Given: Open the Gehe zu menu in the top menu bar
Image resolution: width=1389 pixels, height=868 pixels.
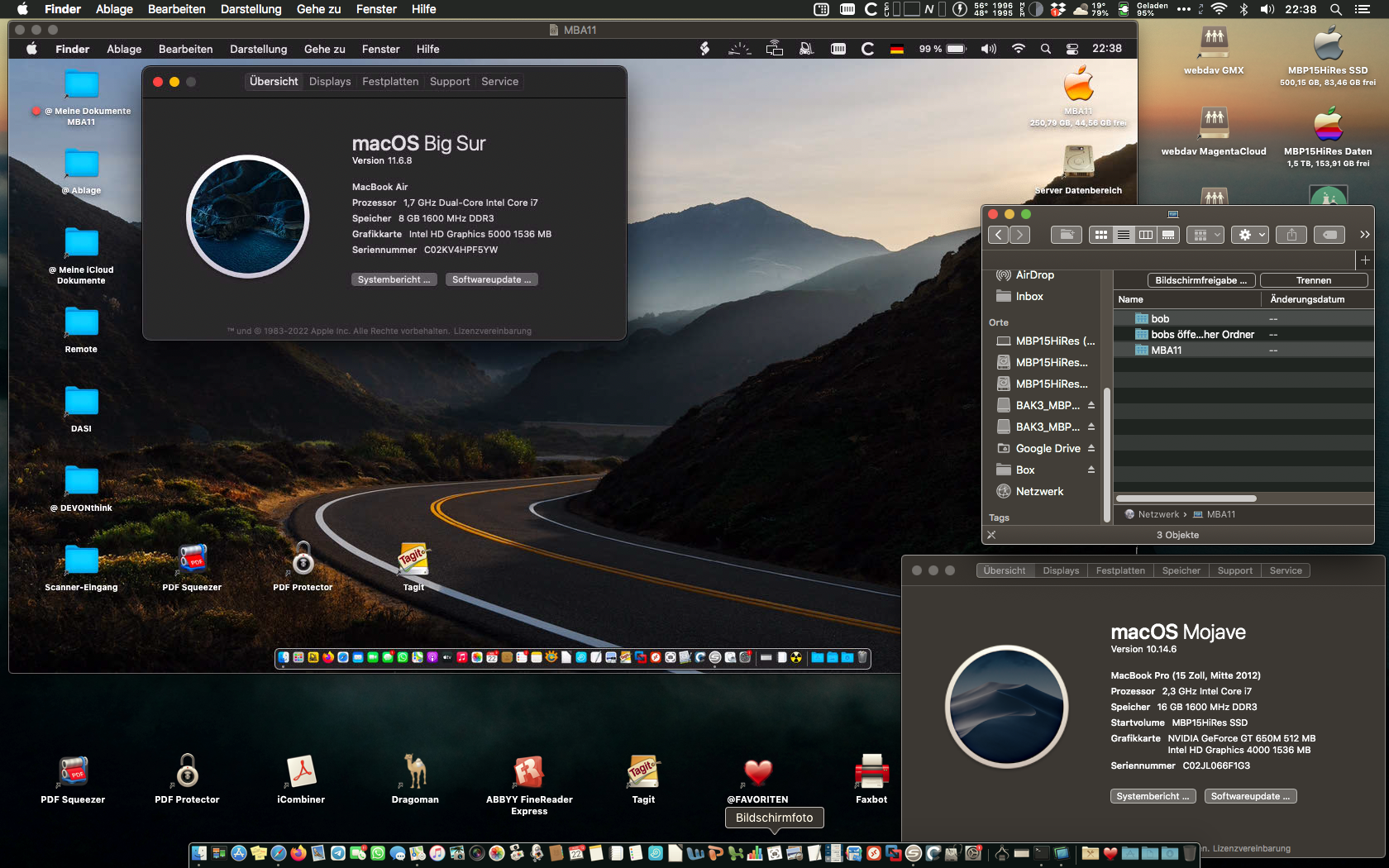Looking at the screenshot, I should coord(318,9).
